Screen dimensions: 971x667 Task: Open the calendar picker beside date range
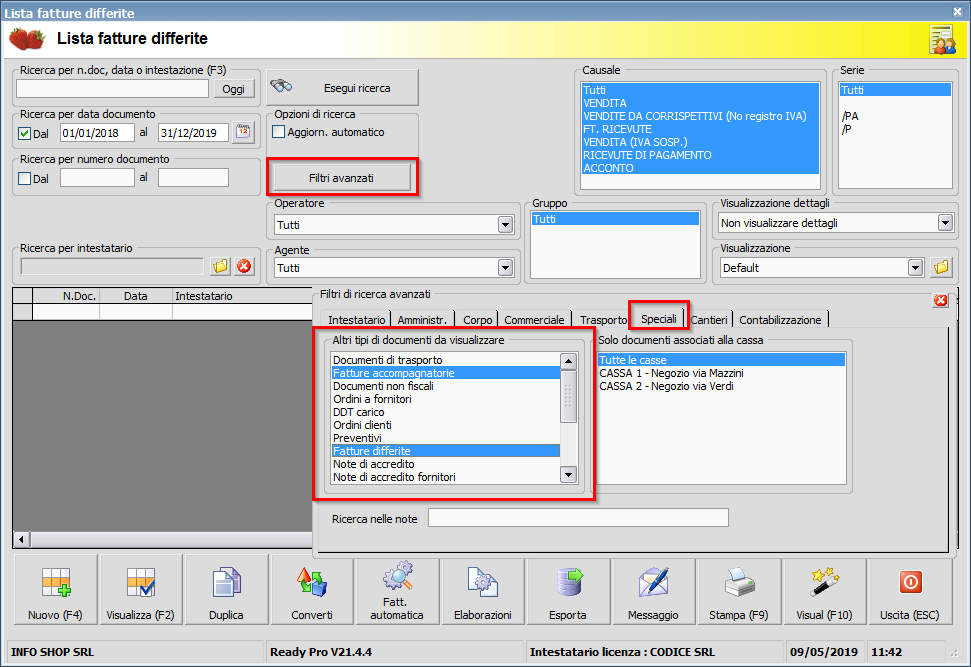point(243,132)
